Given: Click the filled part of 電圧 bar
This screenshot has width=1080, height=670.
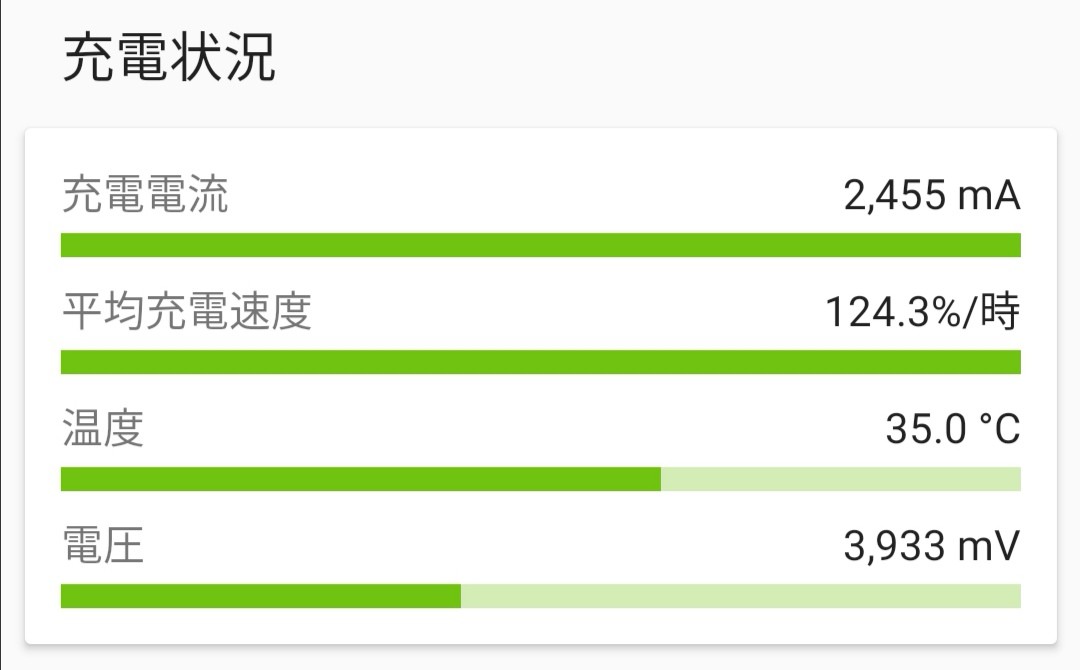Looking at the screenshot, I should click(x=260, y=596).
